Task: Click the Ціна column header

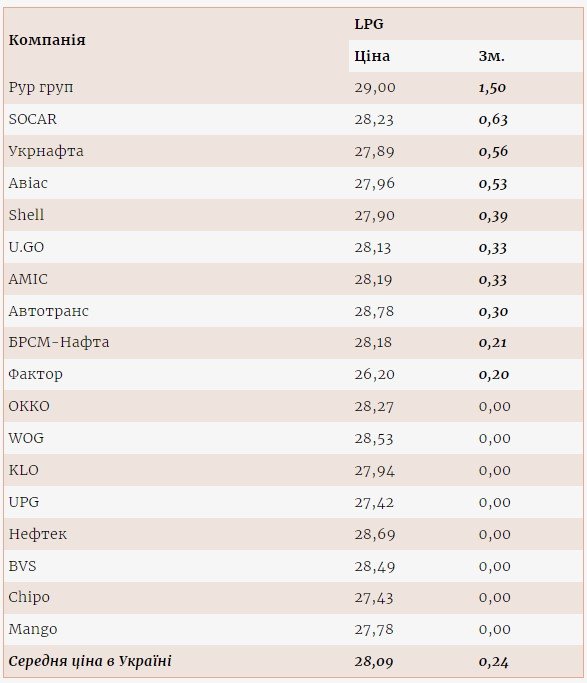Action: (372, 56)
